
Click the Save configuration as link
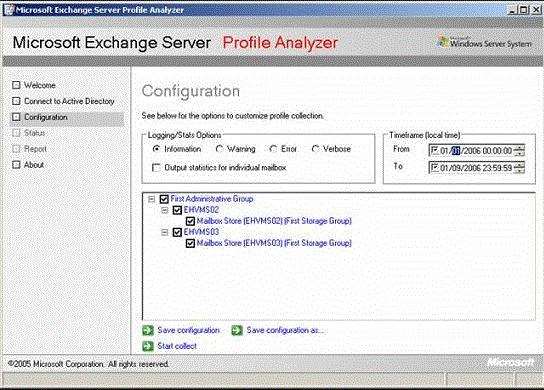click(285, 330)
